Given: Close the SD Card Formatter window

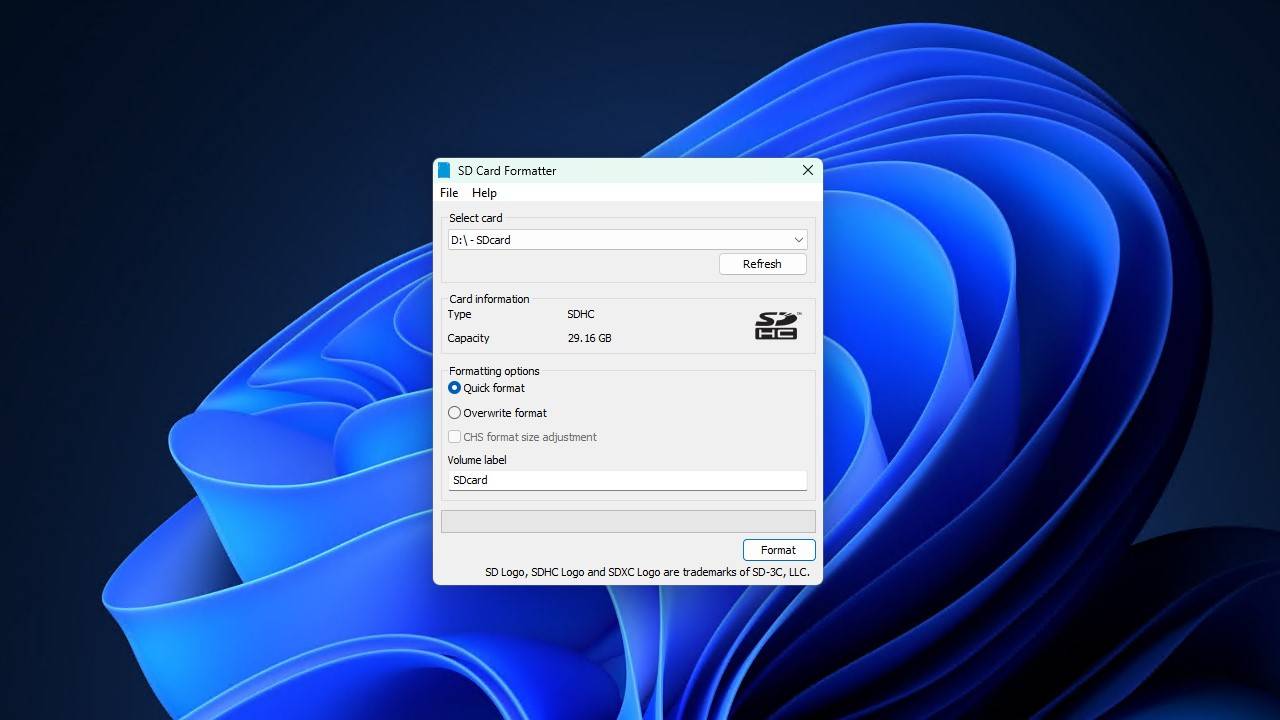Looking at the screenshot, I should 807,170.
